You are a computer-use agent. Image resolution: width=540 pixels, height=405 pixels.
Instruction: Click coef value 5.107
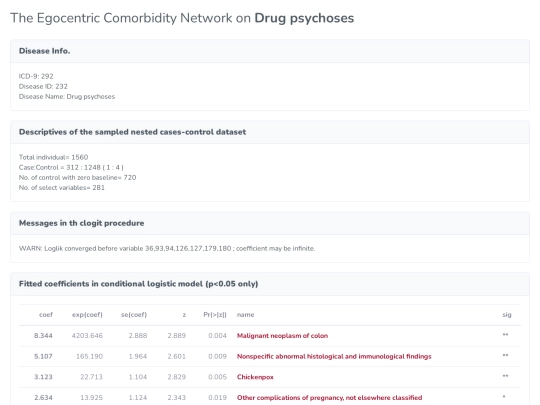pyautogui.click(x=43, y=356)
